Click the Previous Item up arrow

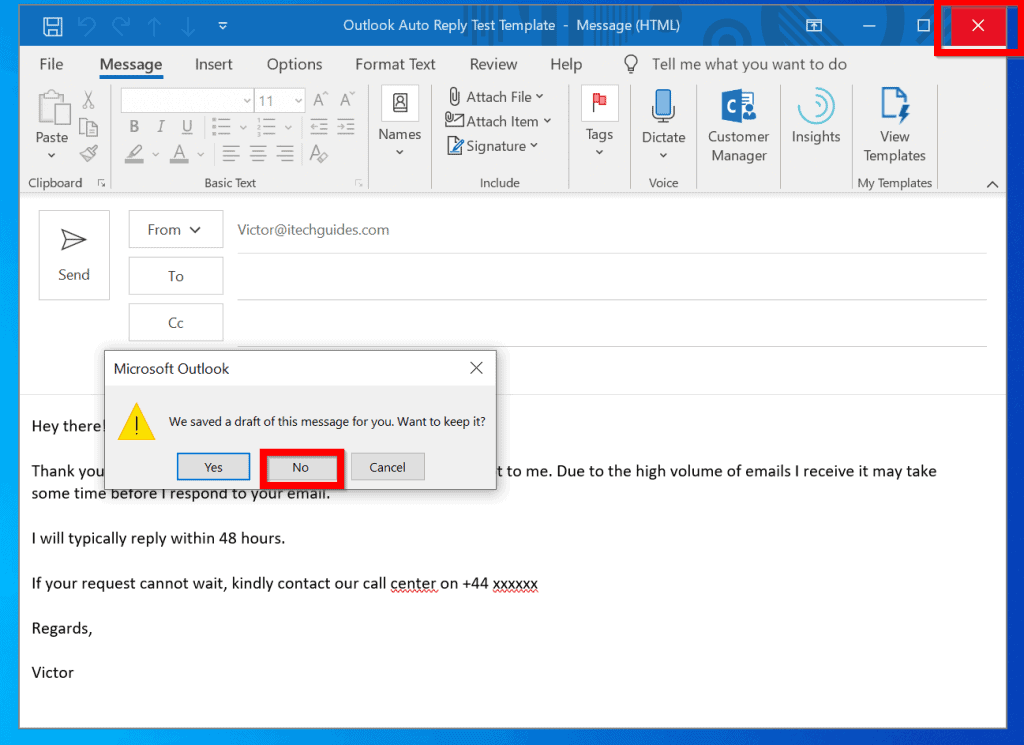[x=155, y=26]
